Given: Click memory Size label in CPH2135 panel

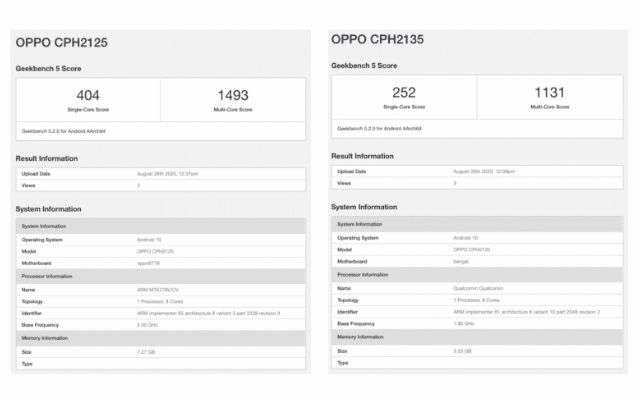Looking at the screenshot, I should click(x=342, y=351).
